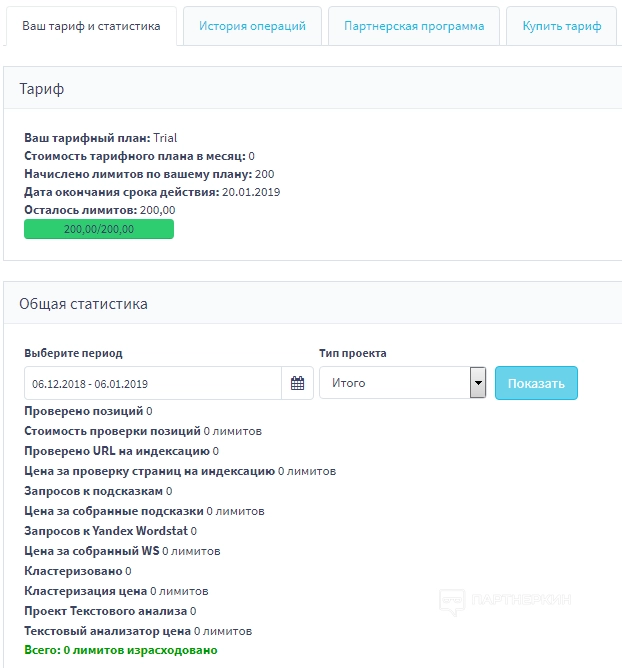
Task: Click the Тариф panel header
Action: pos(42,89)
